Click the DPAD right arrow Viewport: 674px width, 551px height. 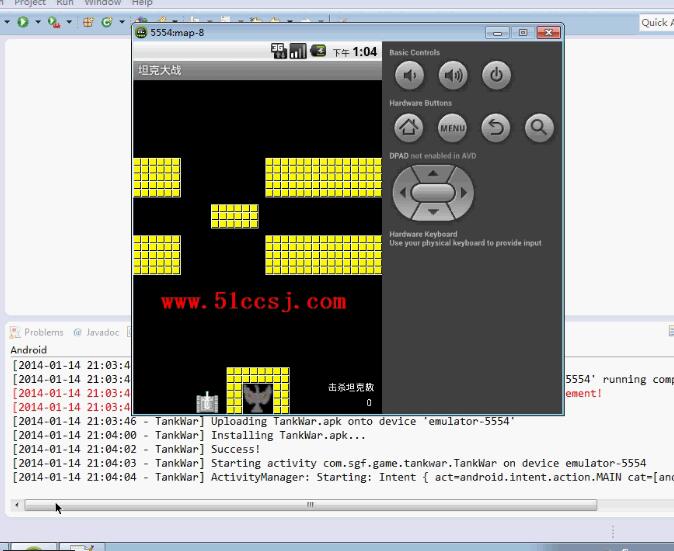point(464,193)
